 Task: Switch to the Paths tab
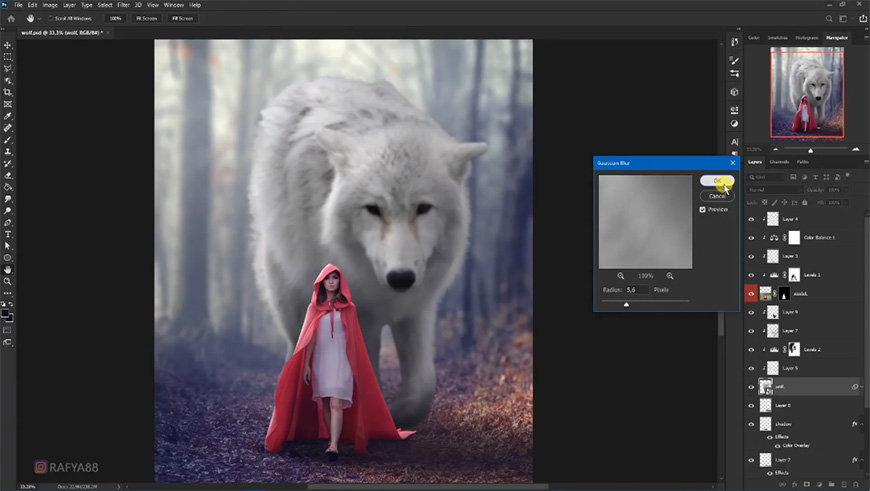click(x=803, y=162)
